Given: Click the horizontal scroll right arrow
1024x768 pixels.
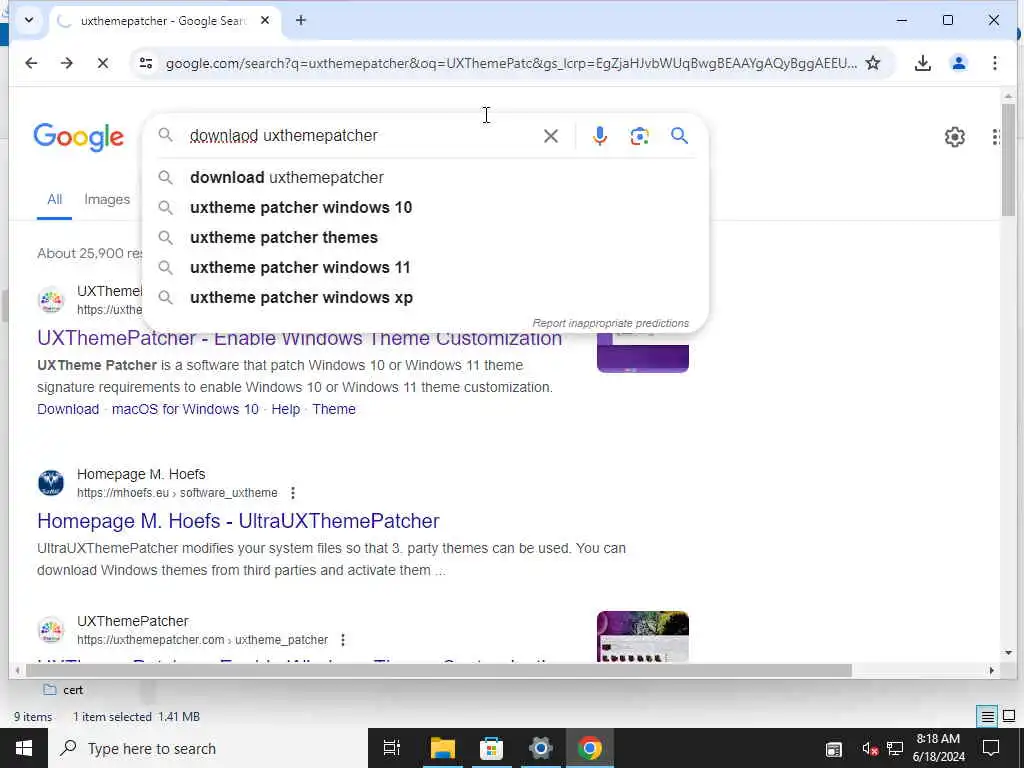Looking at the screenshot, I should coord(991,671).
